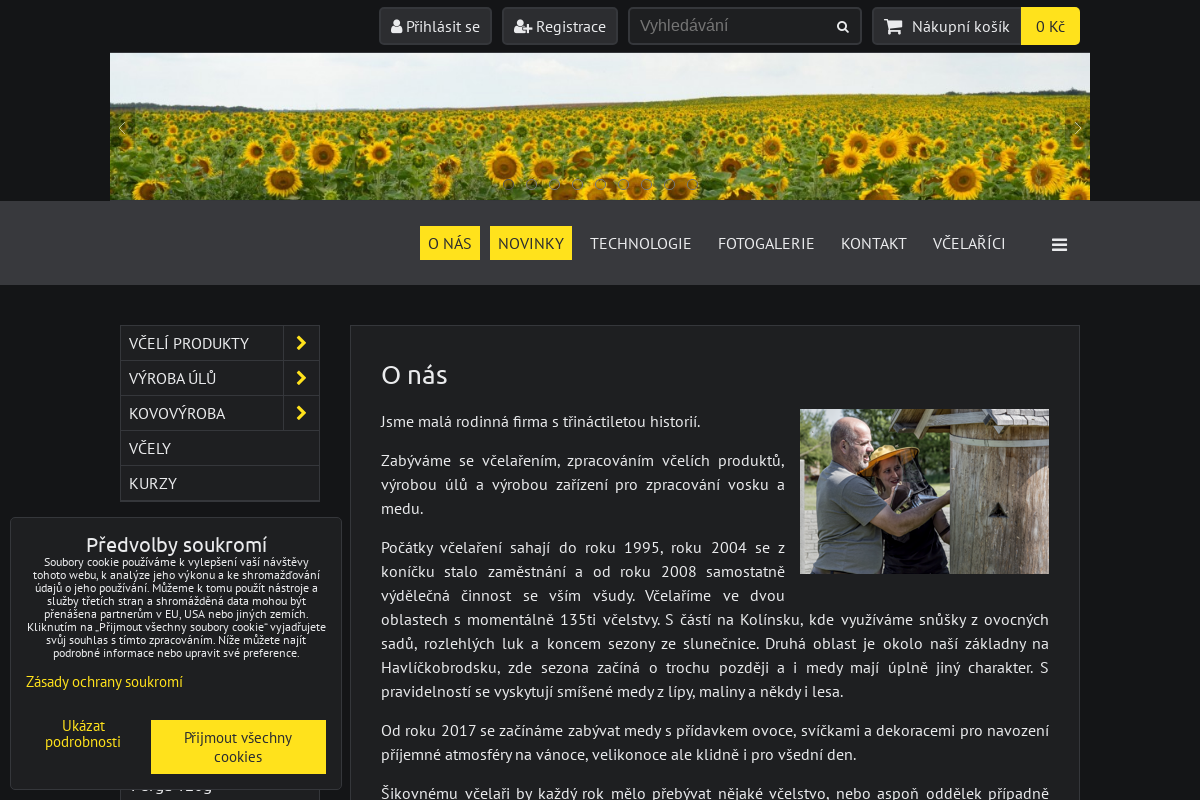Click the shopping cart icon

[893, 27]
